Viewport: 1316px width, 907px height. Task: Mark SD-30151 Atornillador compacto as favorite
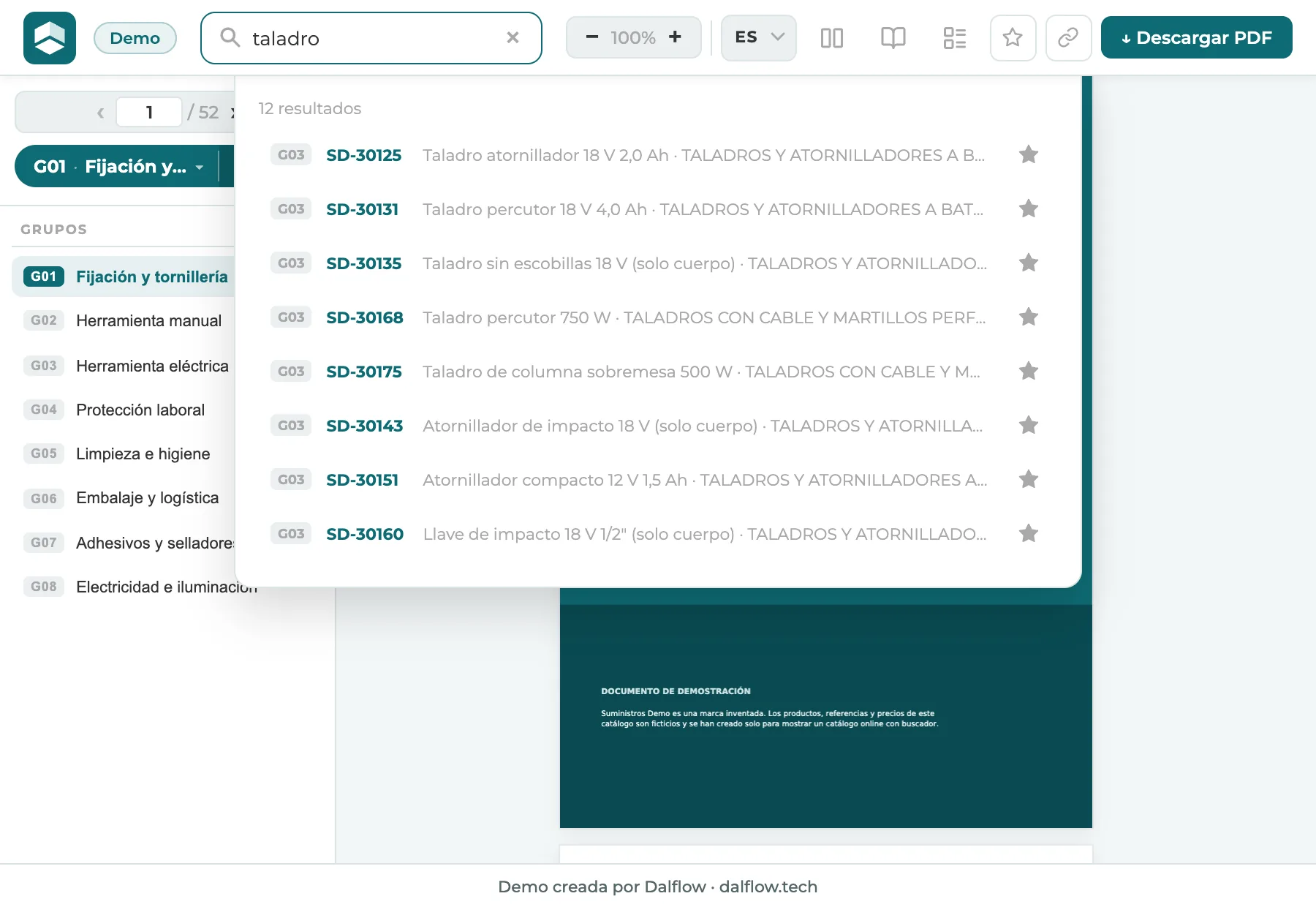(1029, 479)
